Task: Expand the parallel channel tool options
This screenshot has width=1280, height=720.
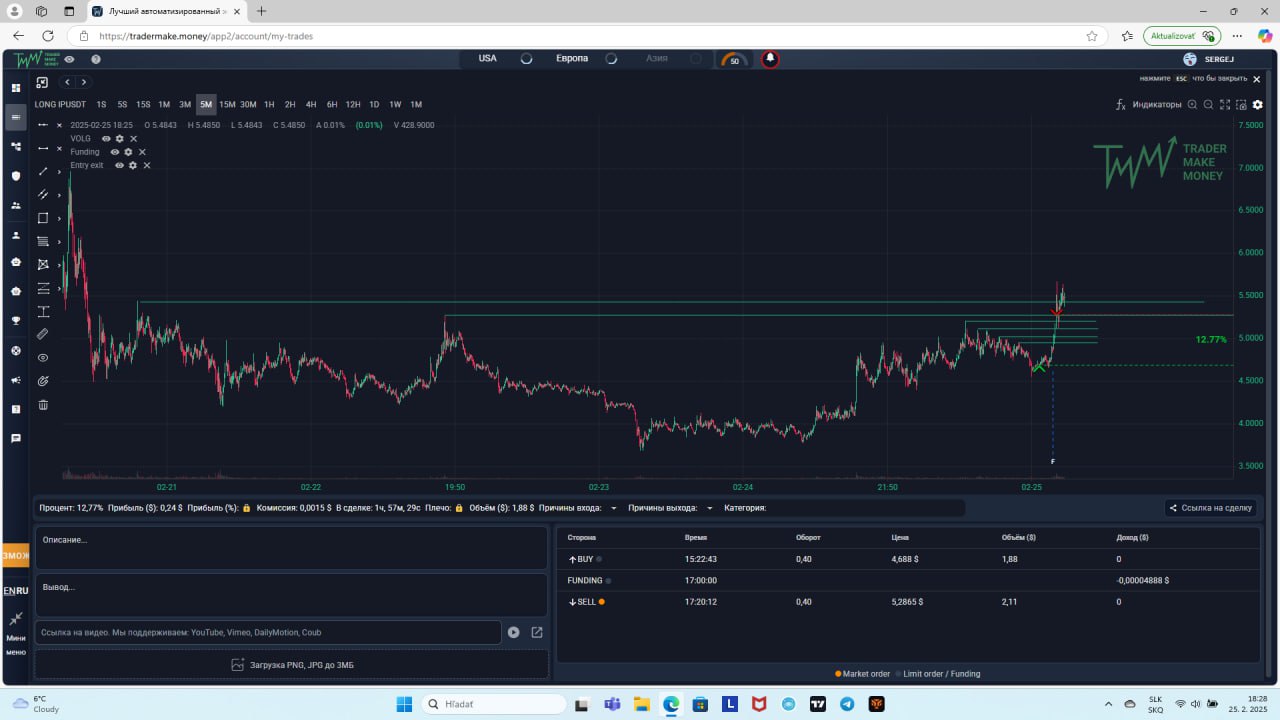Action: (59, 195)
